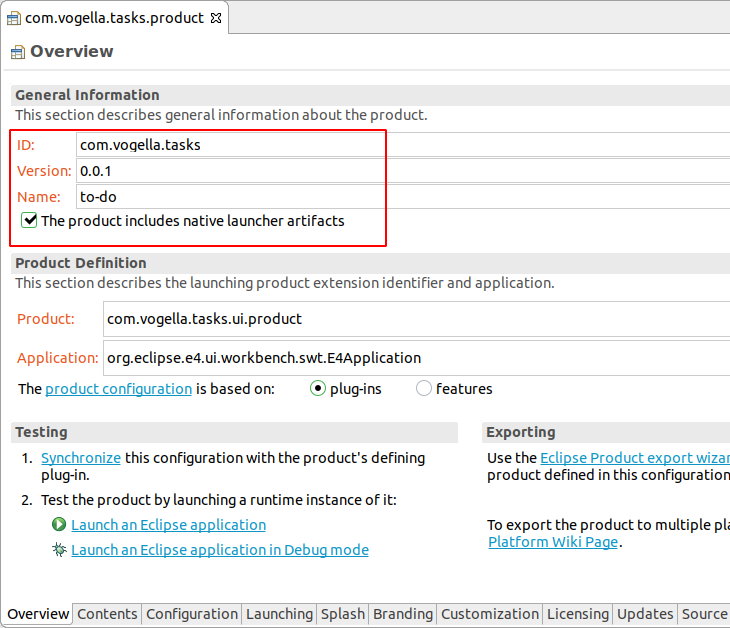Viewport: 730px width, 628px height.
Task: Click the orange Product: label
Action: pos(46,319)
